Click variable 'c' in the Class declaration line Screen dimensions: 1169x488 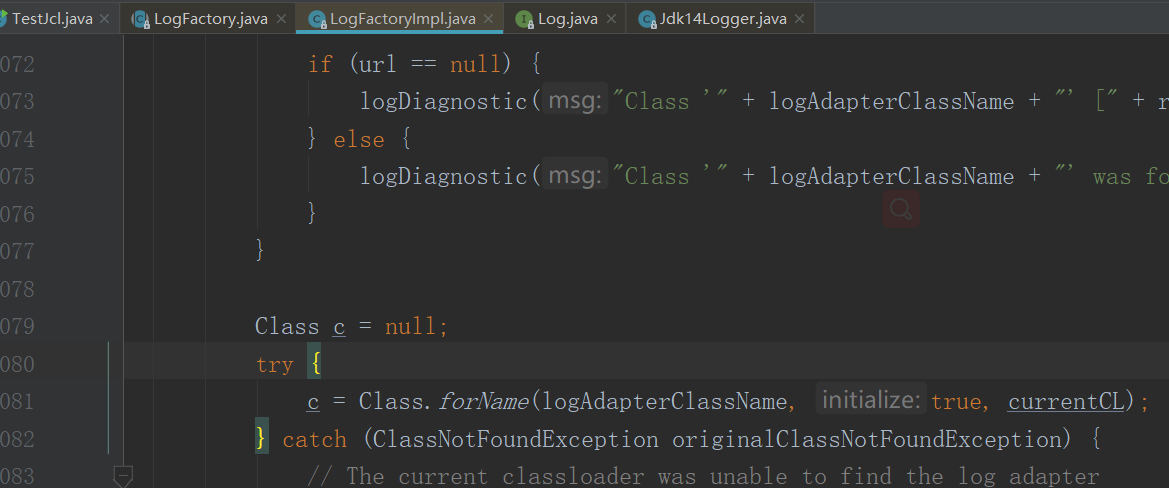(339, 327)
